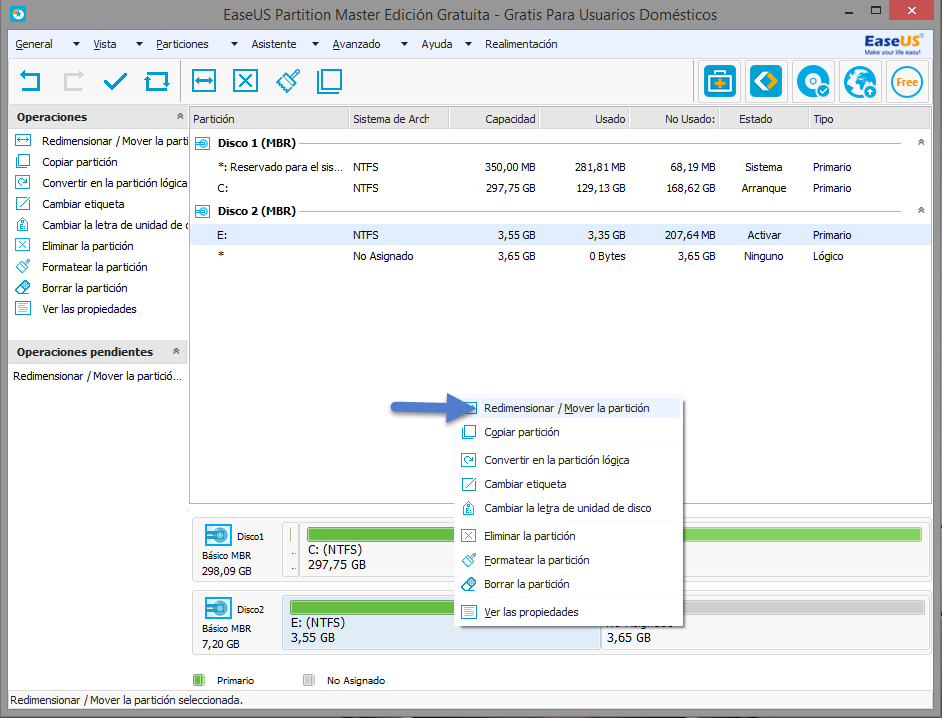Click the application icon in title bar
Viewport: 942px width, 718px height.
18,13
